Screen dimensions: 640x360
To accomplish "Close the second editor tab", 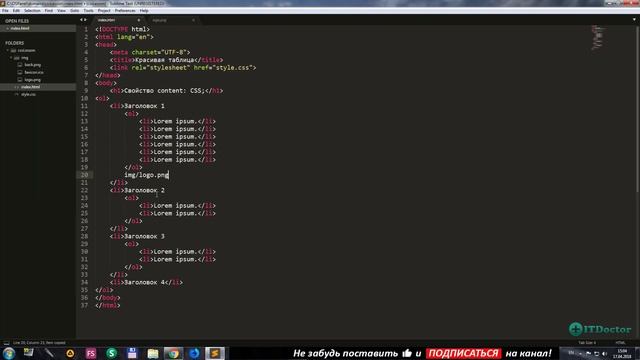I will coord(193,20).
